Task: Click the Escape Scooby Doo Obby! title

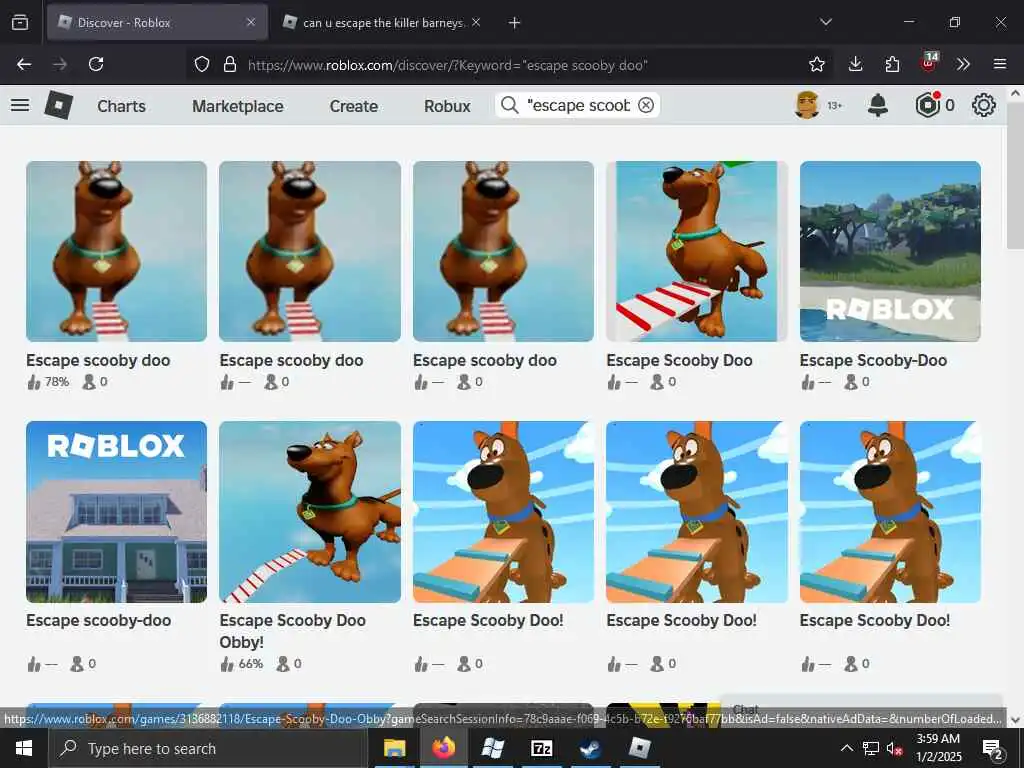Action: tap(293, 631)
